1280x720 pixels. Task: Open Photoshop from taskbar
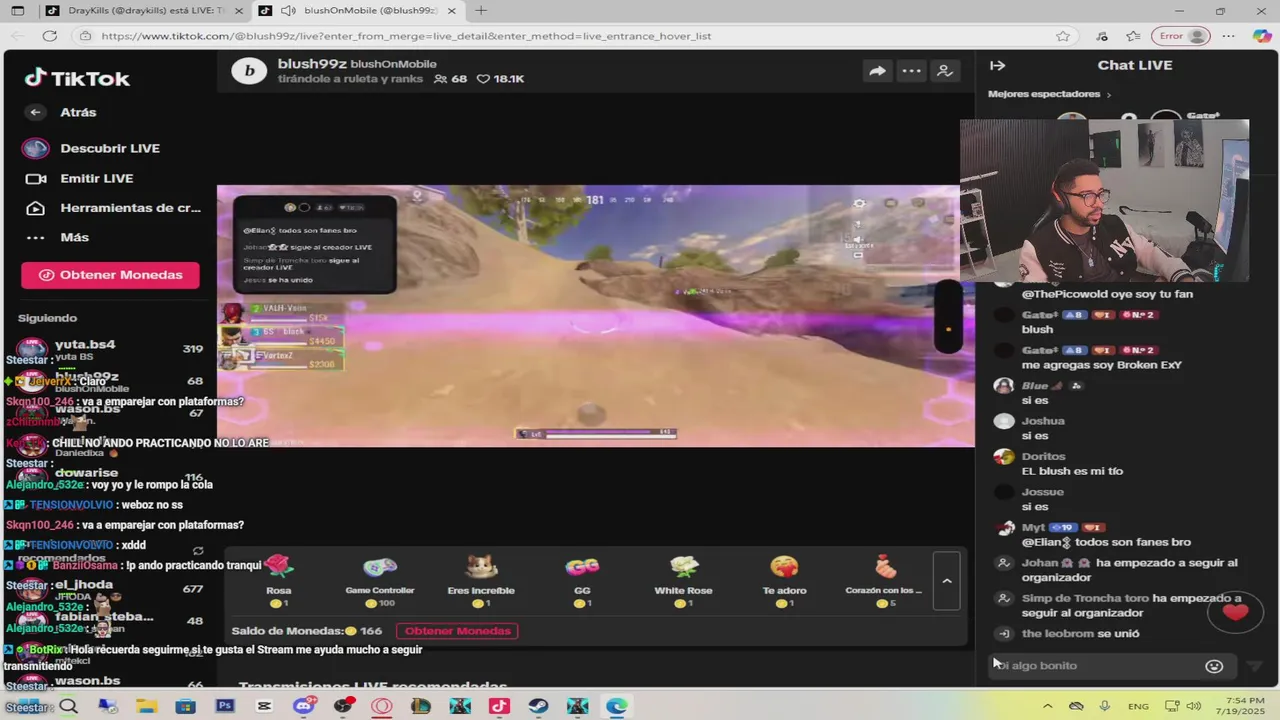[225, 707]
